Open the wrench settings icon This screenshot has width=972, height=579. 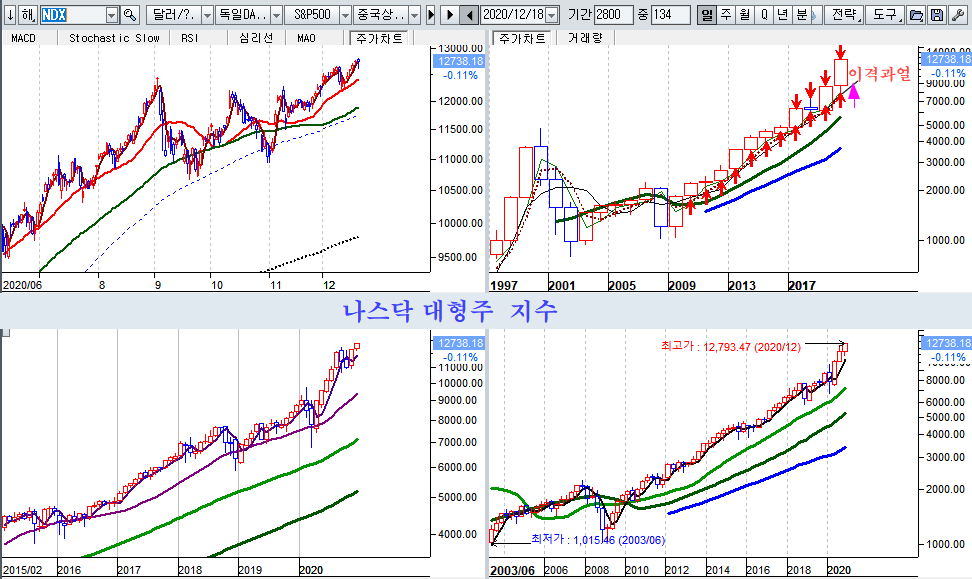click(x=958, y=15)
